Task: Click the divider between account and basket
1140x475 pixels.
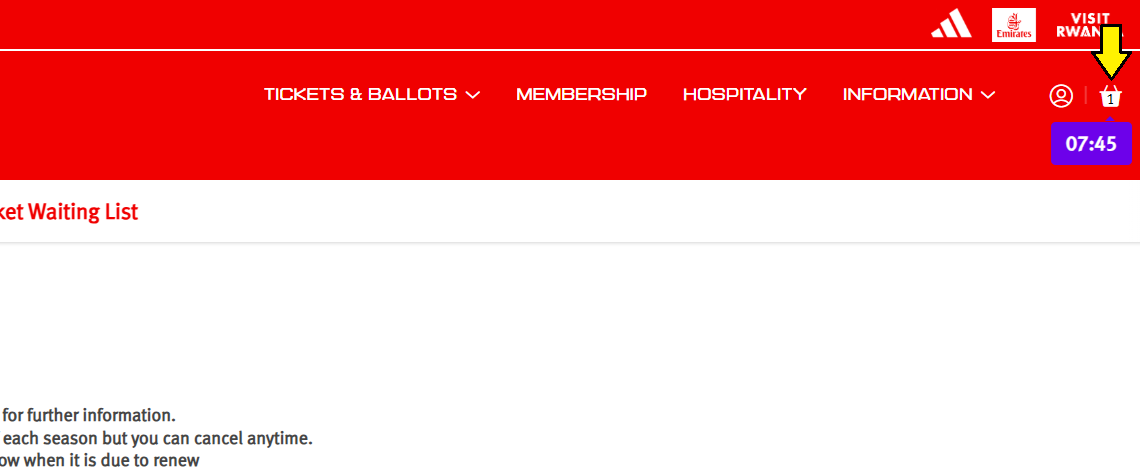Action: pyautogui.click(x=1086, y=95)
